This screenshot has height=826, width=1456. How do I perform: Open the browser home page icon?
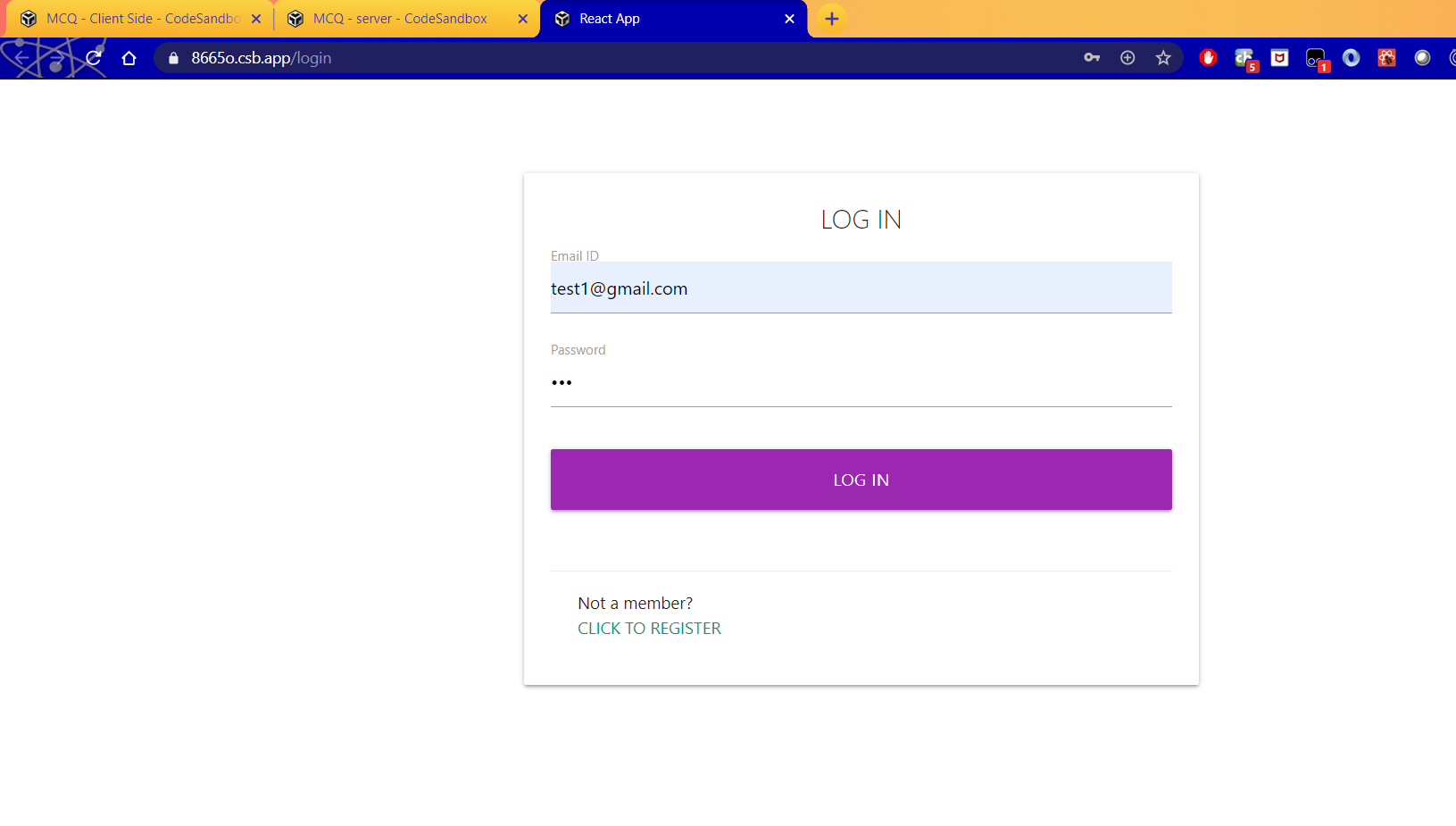[129, 57]
